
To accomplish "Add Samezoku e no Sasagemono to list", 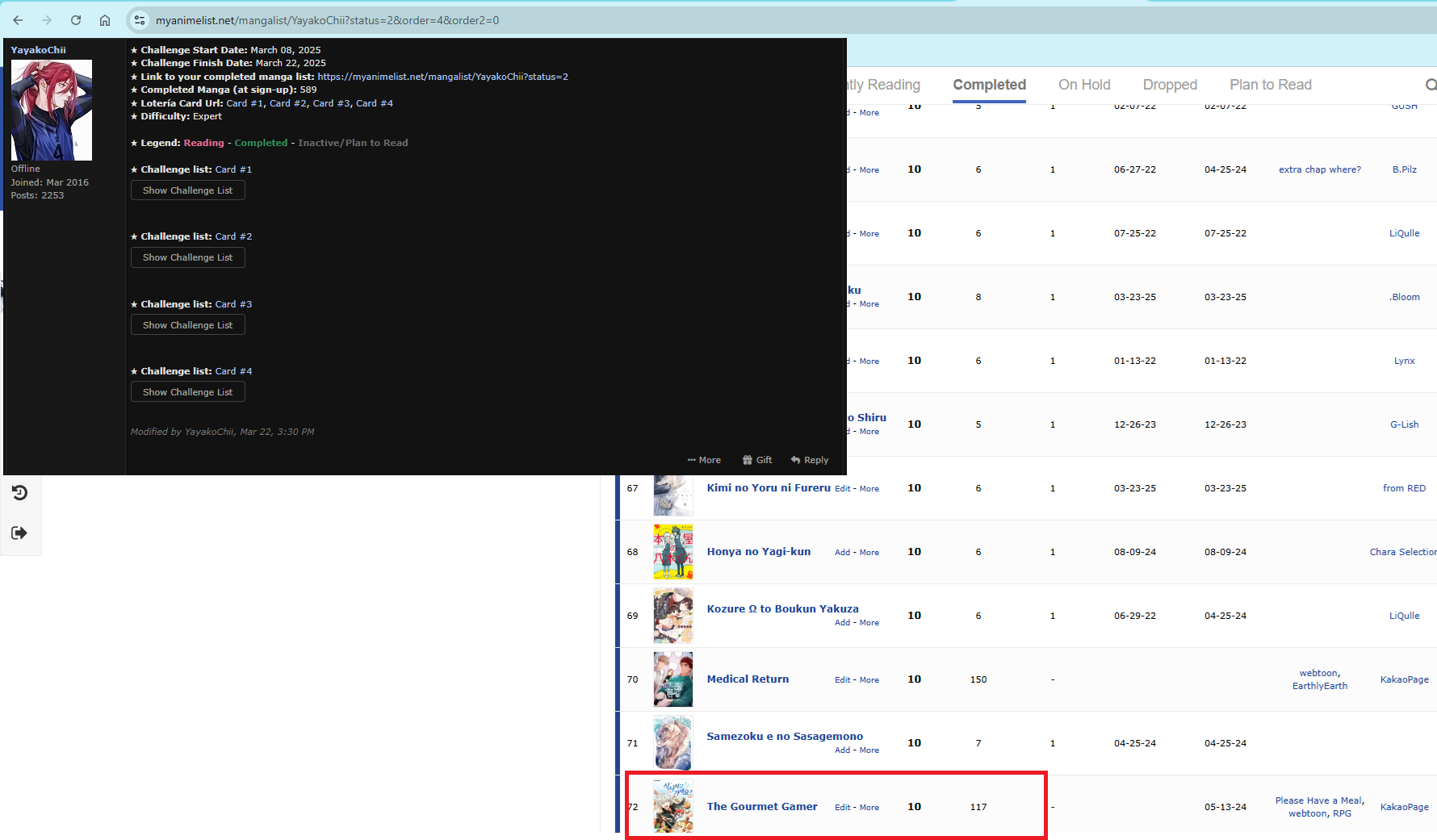I will [842, 750].
